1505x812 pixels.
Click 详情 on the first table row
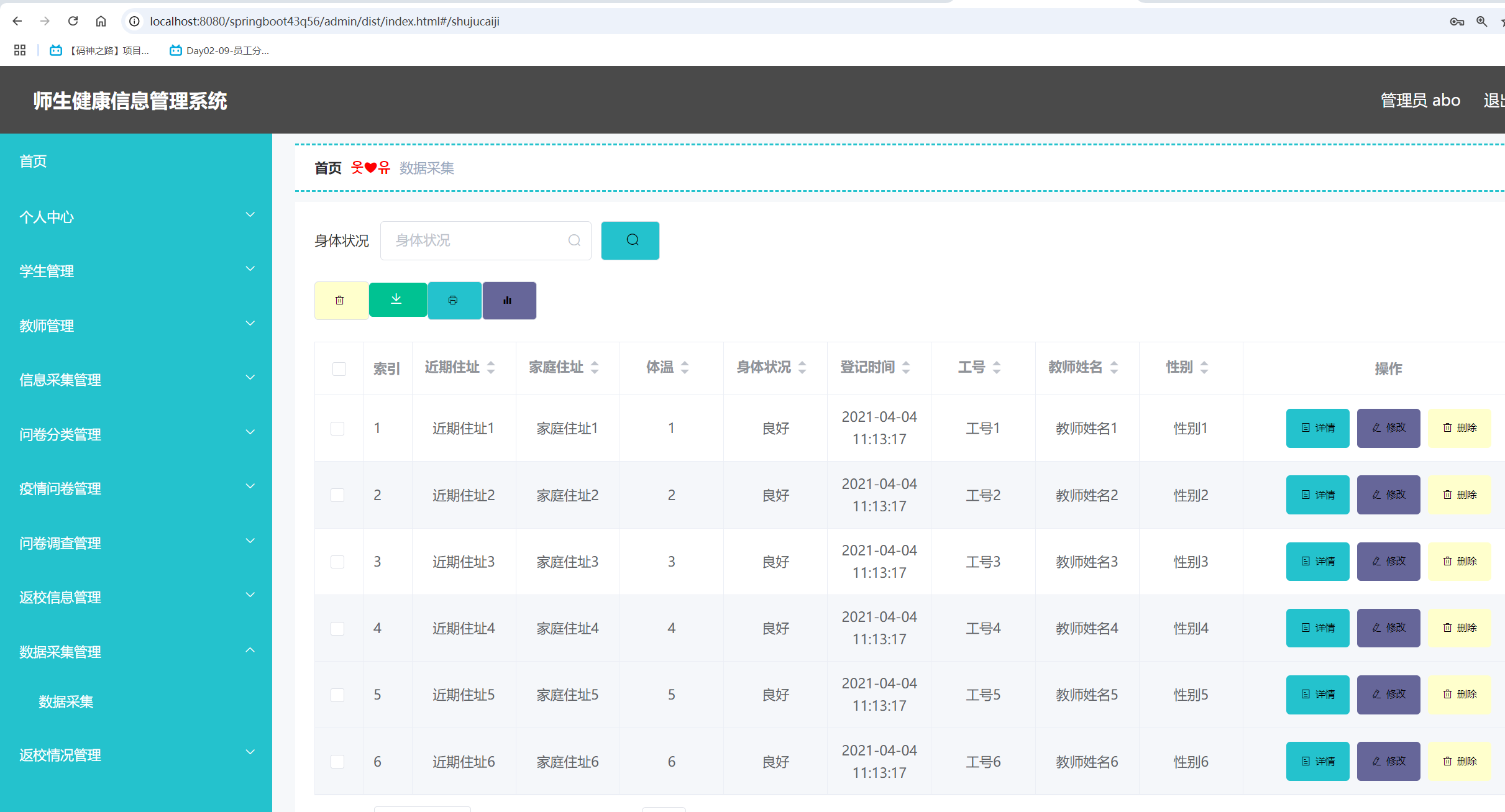(1317, 428)
